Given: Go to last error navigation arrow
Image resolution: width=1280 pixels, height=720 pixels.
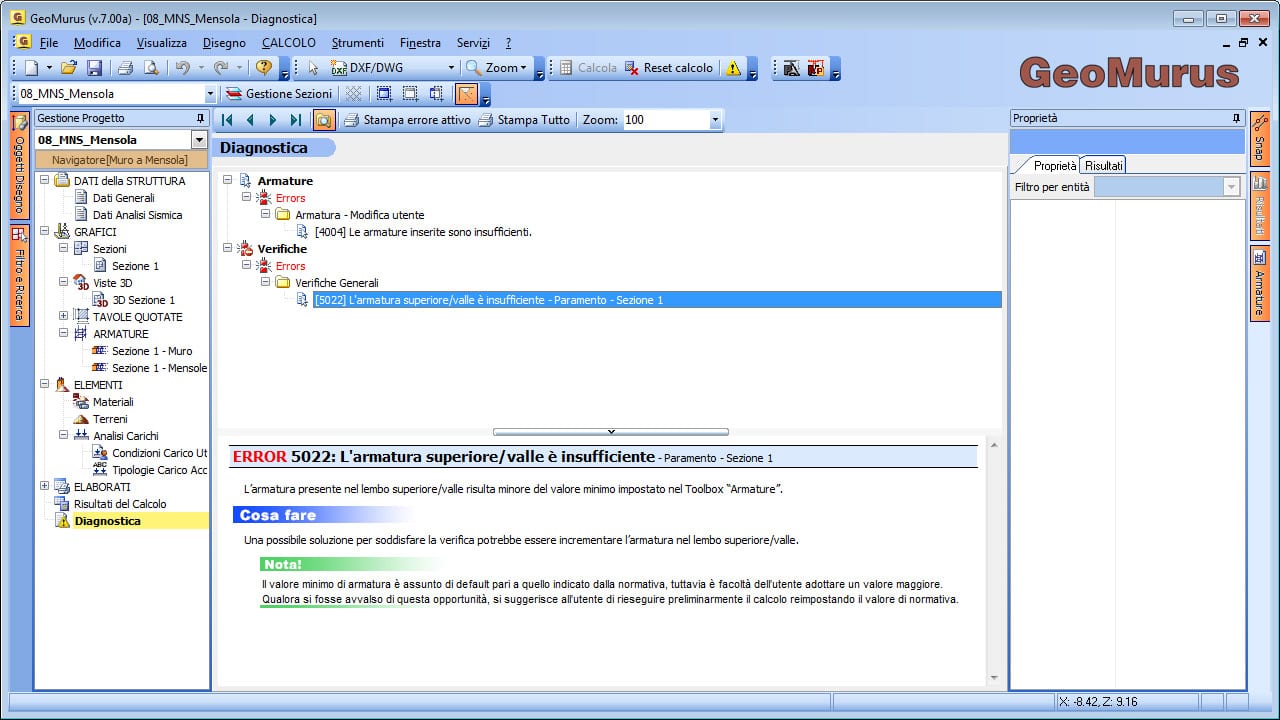Looking at the screenshot, I should click(x=295, y=120).
